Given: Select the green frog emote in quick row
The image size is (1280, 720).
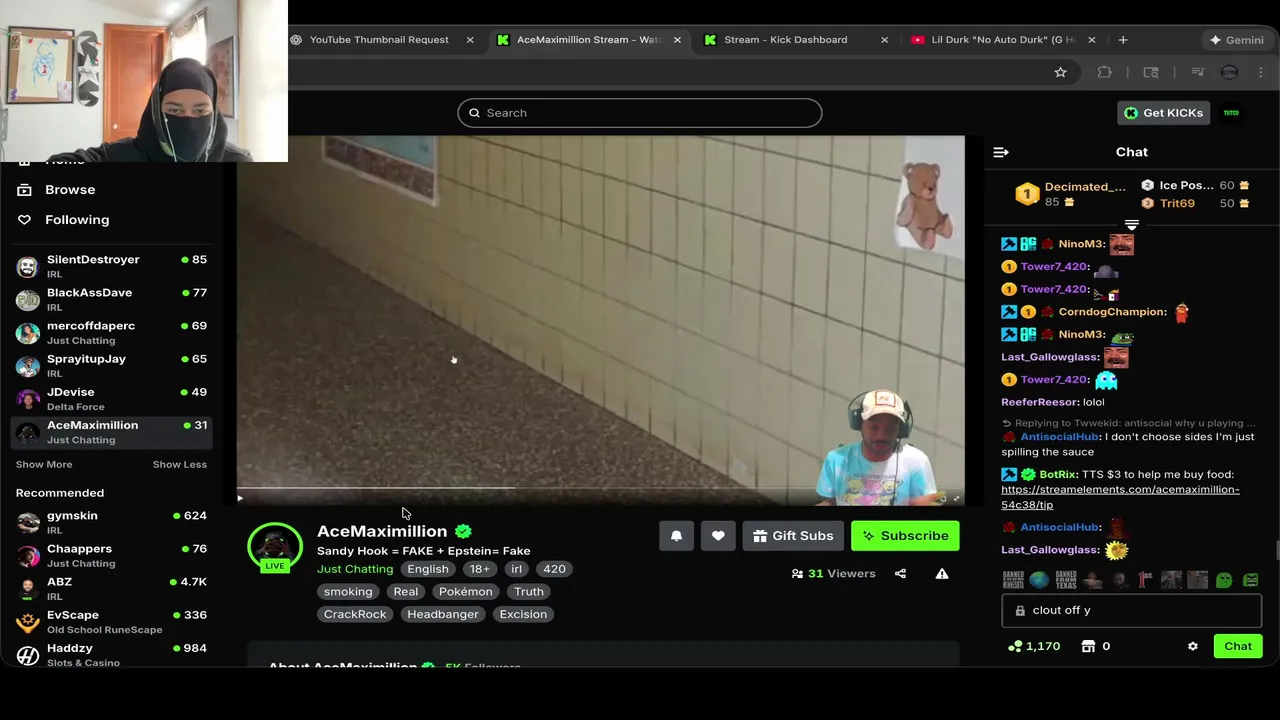Looking at the screenshot, I should click(1224, 580).
